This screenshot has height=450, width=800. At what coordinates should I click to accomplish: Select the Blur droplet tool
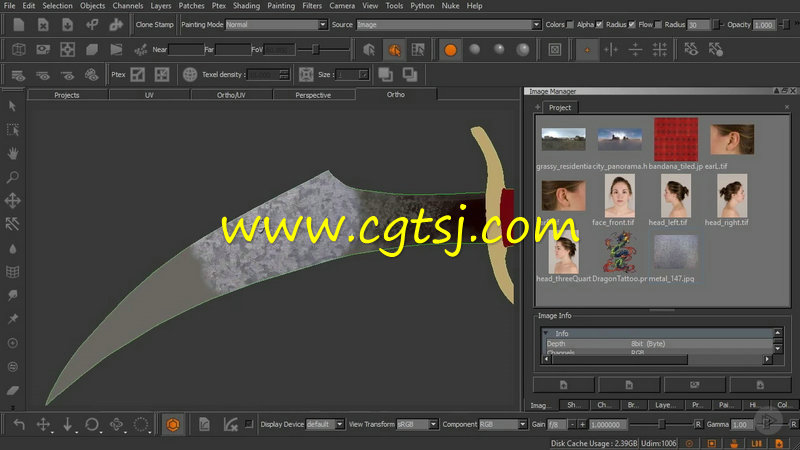(13, 248)
